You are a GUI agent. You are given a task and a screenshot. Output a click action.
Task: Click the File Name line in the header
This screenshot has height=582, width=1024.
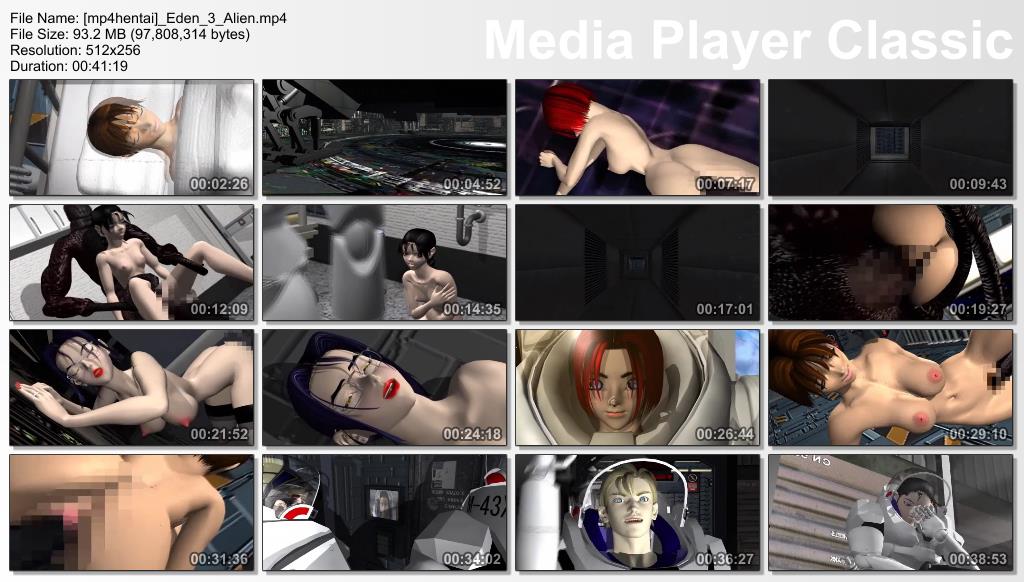[x=148, y=18]
